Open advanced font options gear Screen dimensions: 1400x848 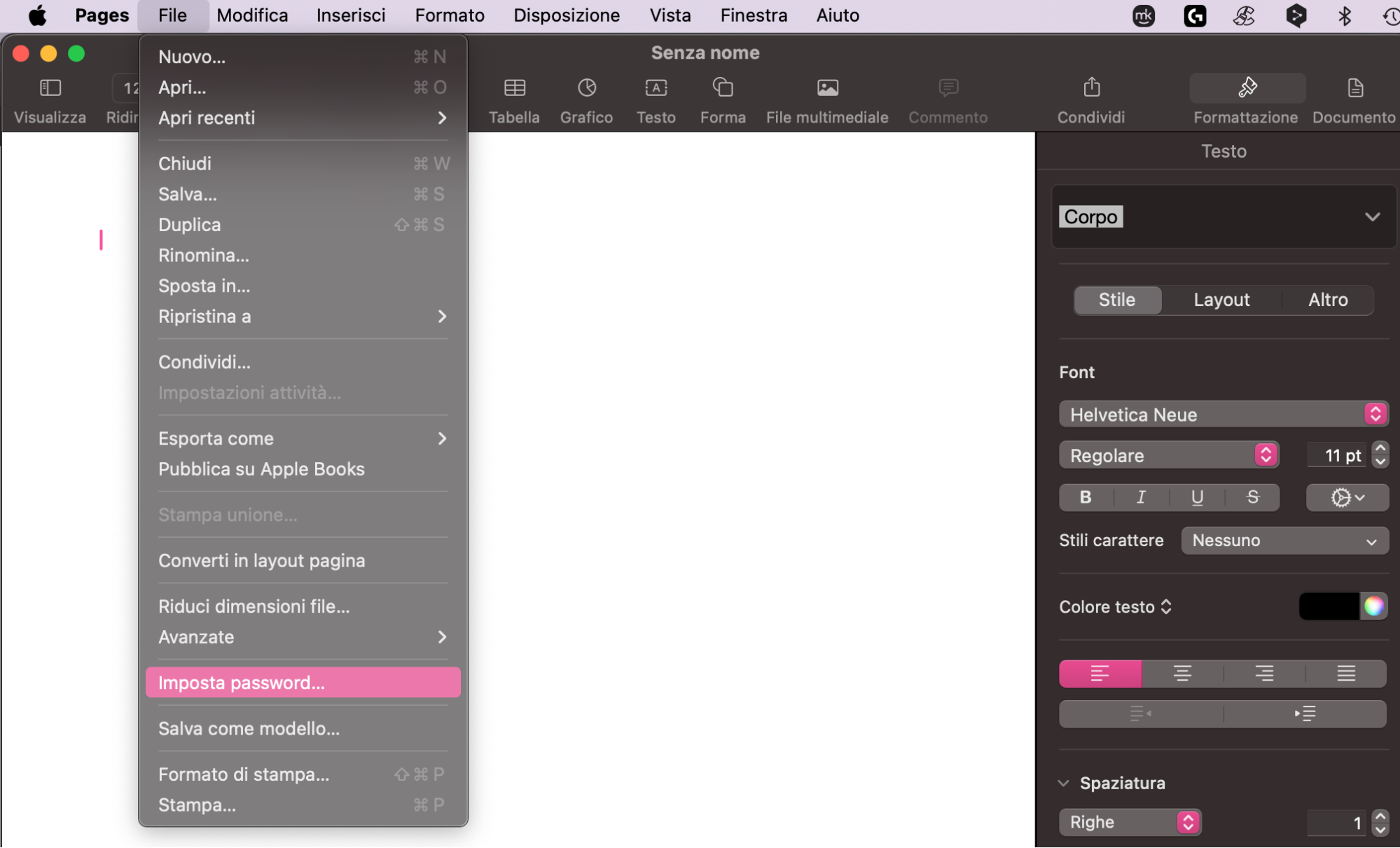coord(1347,497)
